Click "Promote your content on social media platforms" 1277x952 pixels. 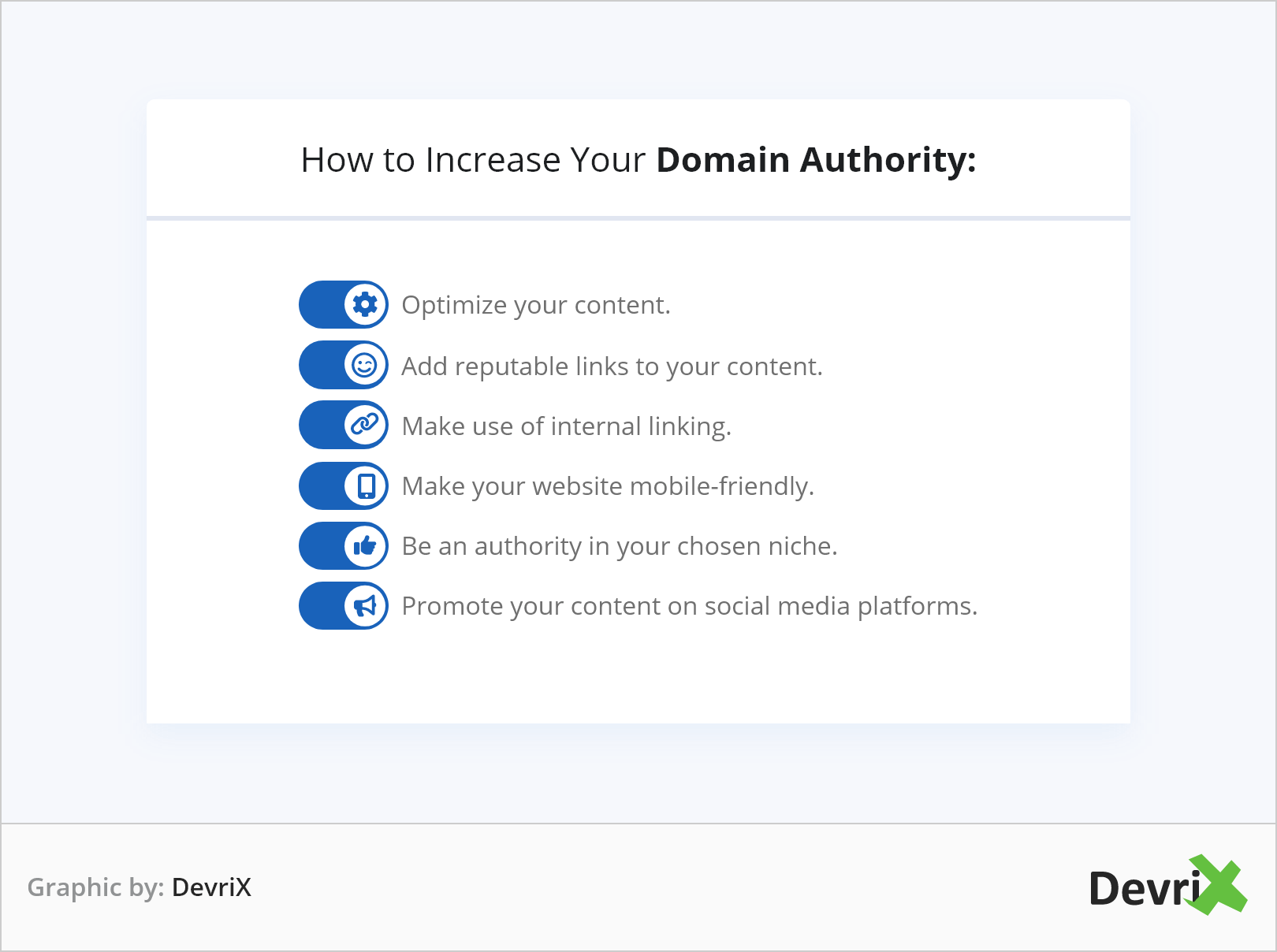[689, 606]
